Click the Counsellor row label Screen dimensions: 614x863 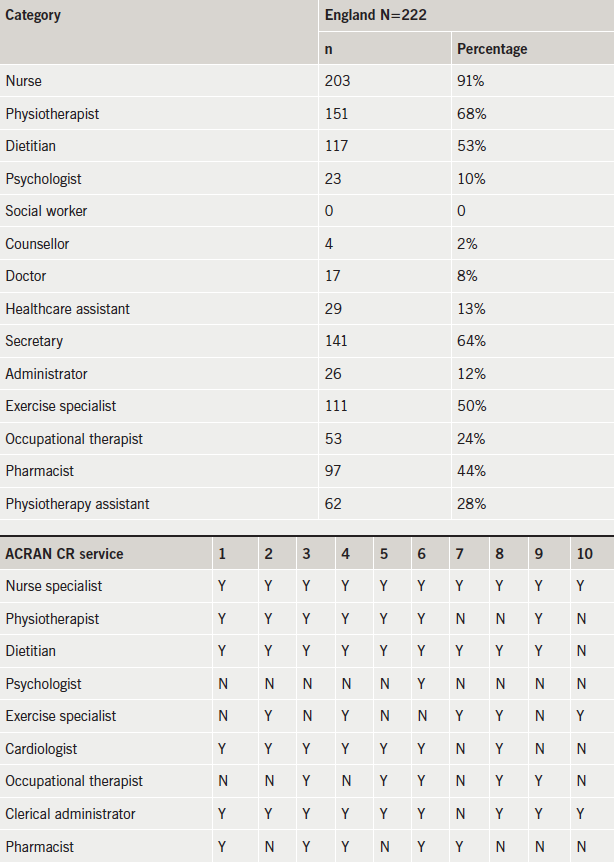point(37,244)
